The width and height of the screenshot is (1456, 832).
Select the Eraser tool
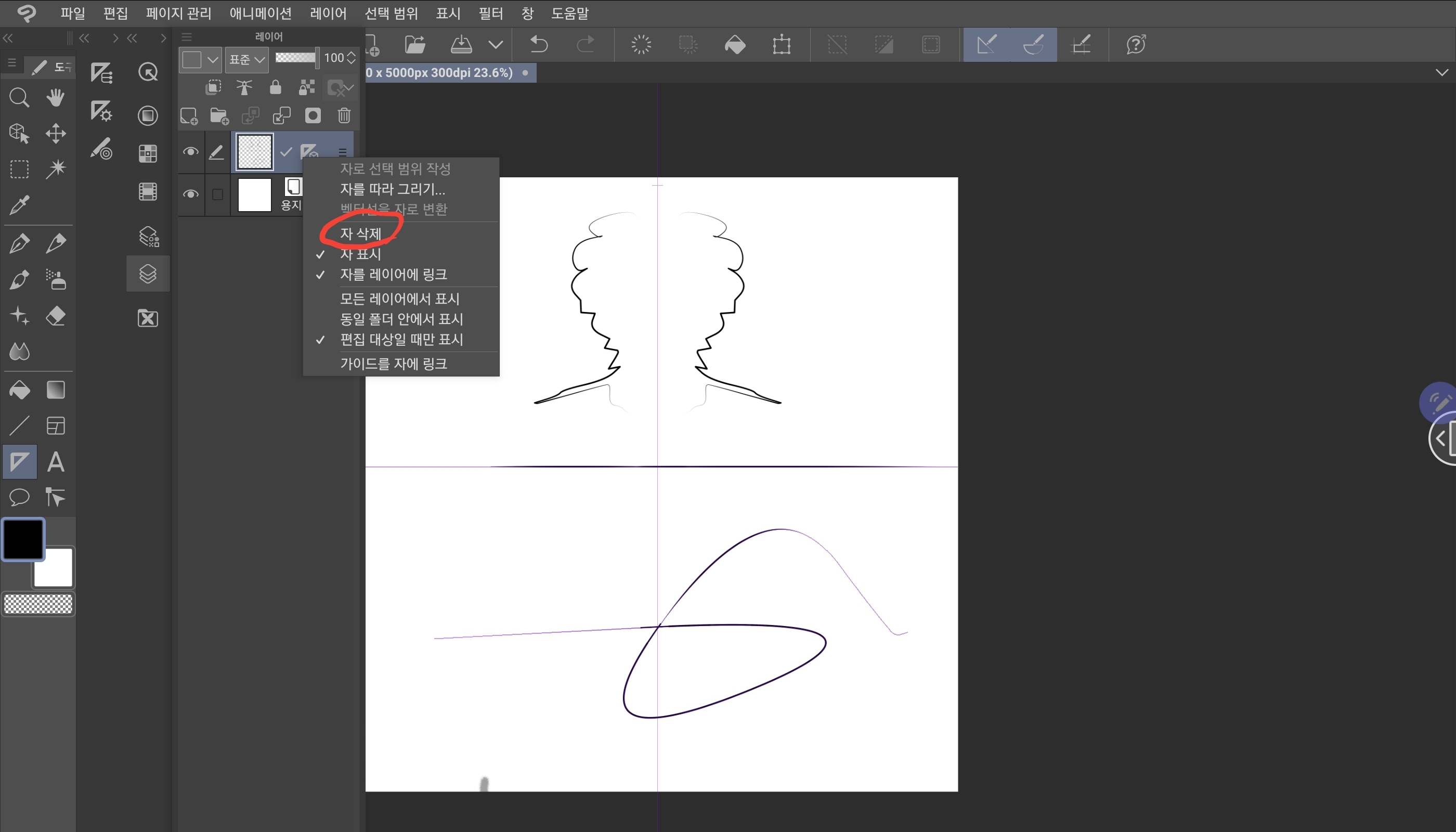click(56, 316)
